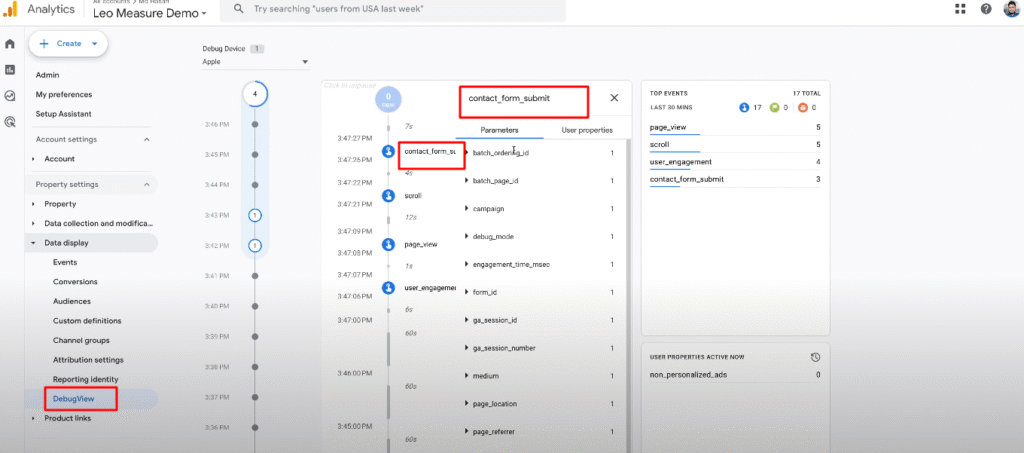Open the Reports icon in left rail

coord(10,70)
